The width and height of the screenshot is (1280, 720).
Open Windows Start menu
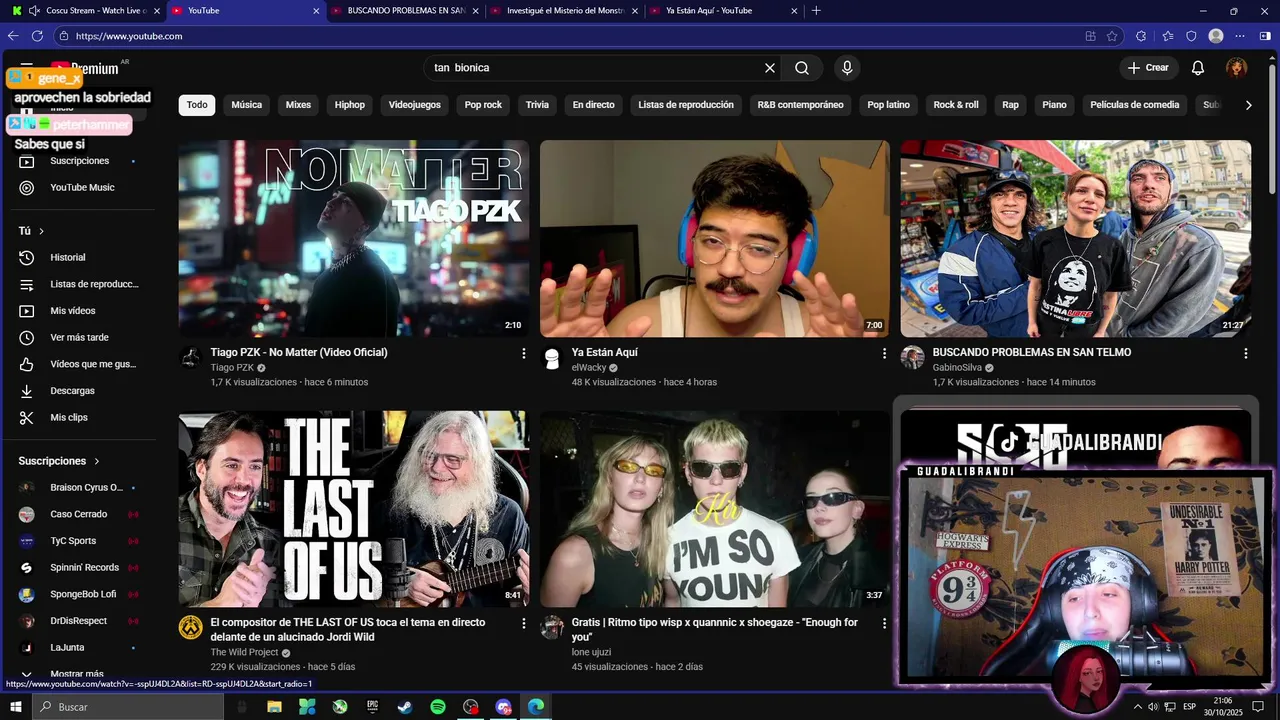pos(16,707)
